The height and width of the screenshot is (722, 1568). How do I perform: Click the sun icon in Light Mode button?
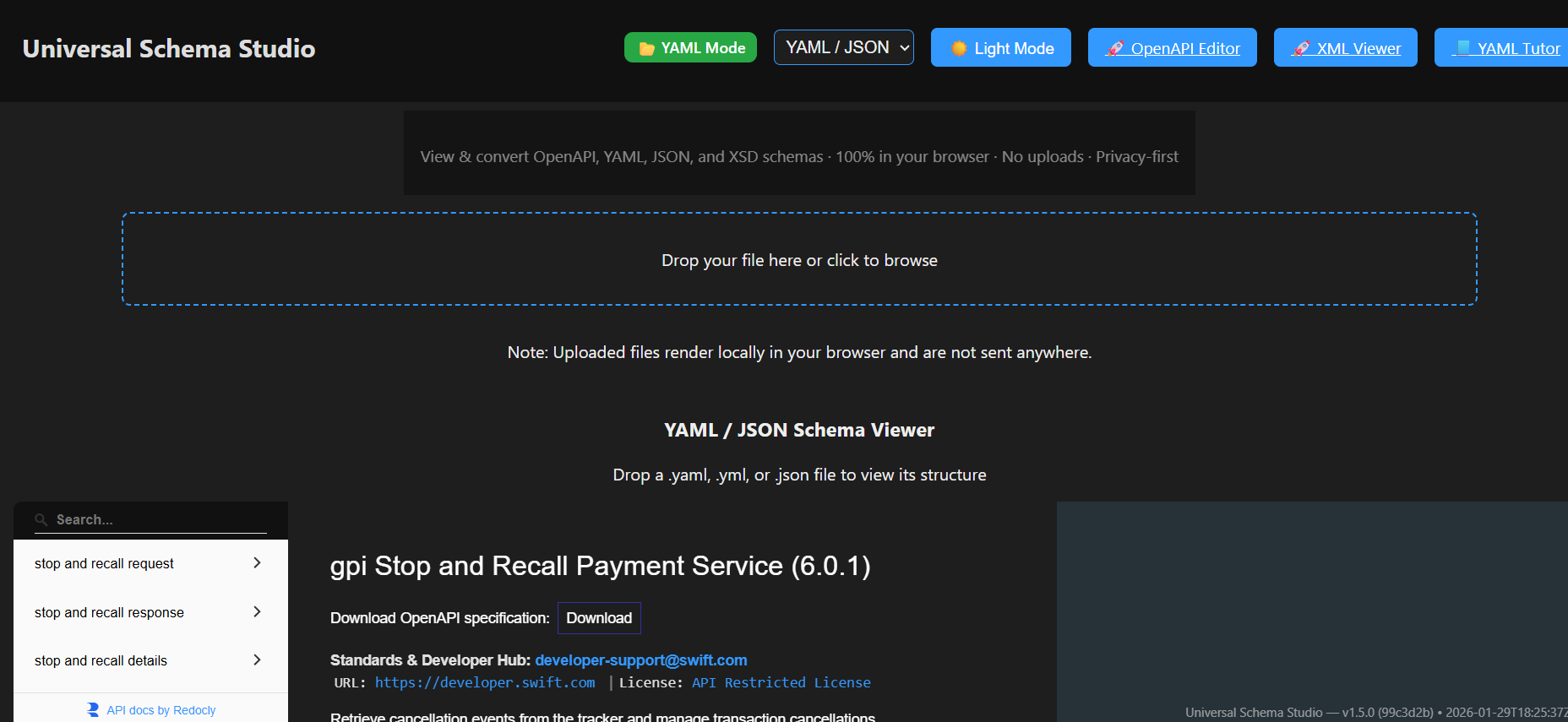pos(959,48)
